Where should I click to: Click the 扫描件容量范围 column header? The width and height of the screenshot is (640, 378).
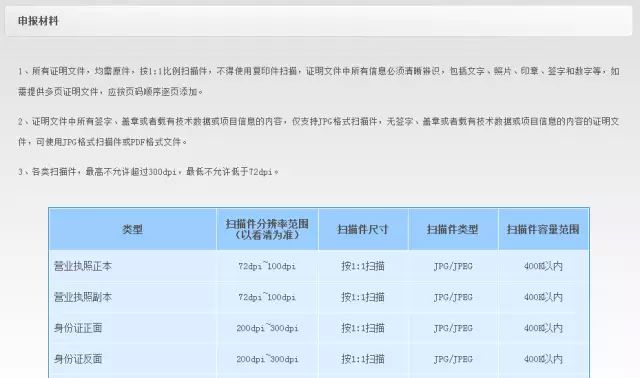point(543,229)
